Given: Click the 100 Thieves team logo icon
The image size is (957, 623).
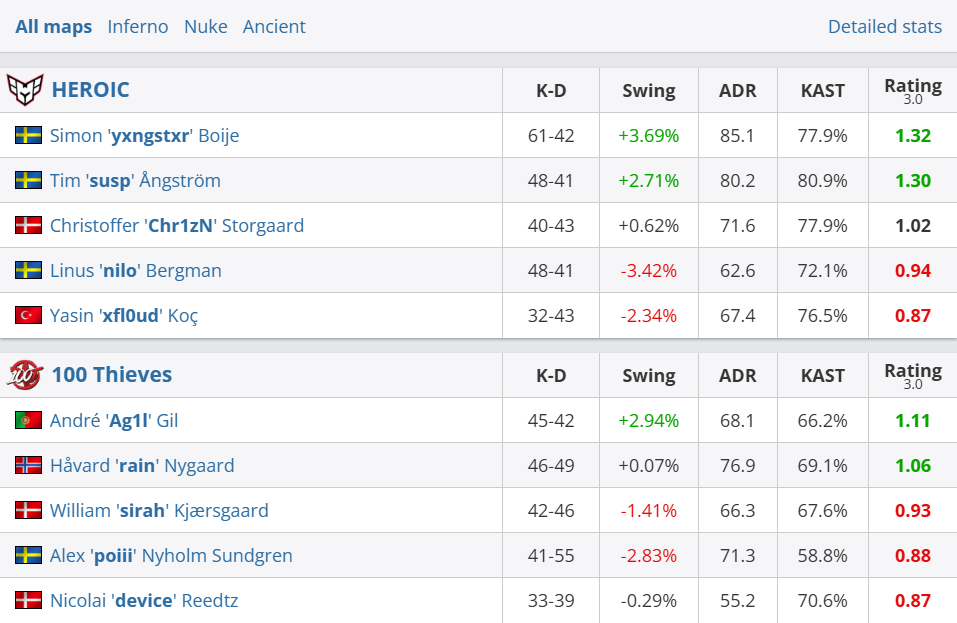Looking at the screenshot, I should click(25, 375).
